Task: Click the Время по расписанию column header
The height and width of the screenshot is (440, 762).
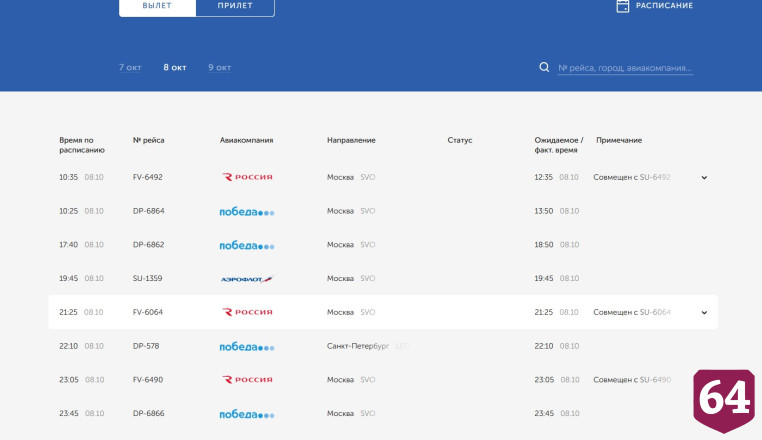Action: pyautogui.click(x=82, y=145)
